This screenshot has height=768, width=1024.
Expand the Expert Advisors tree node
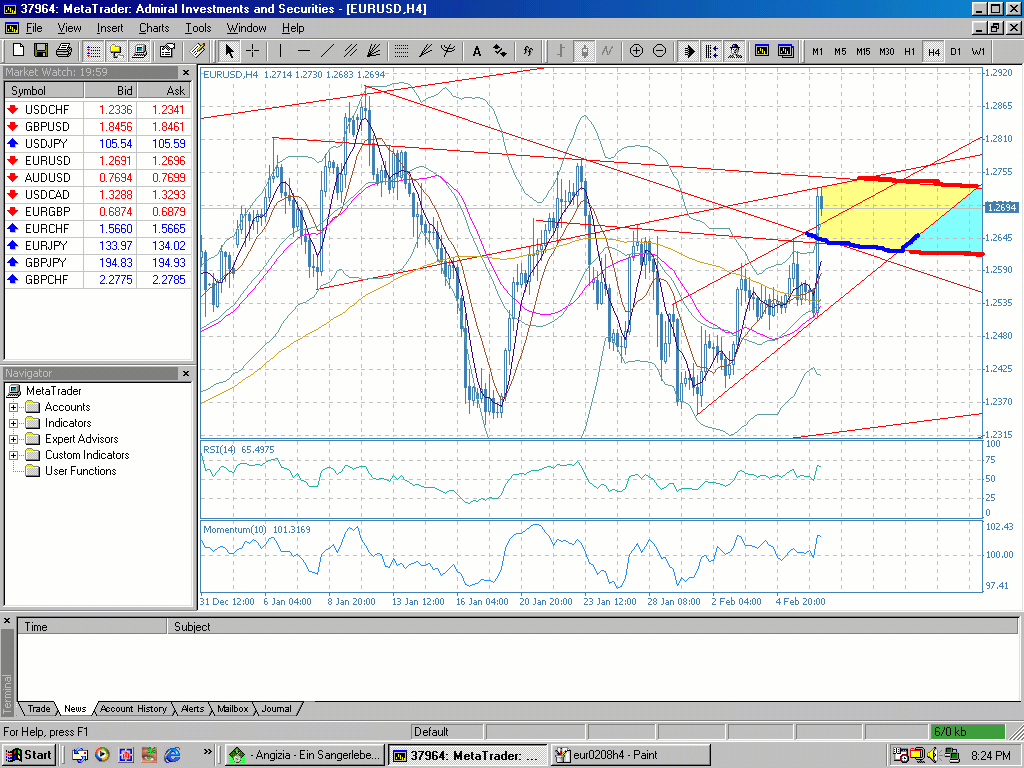(13, 440)
